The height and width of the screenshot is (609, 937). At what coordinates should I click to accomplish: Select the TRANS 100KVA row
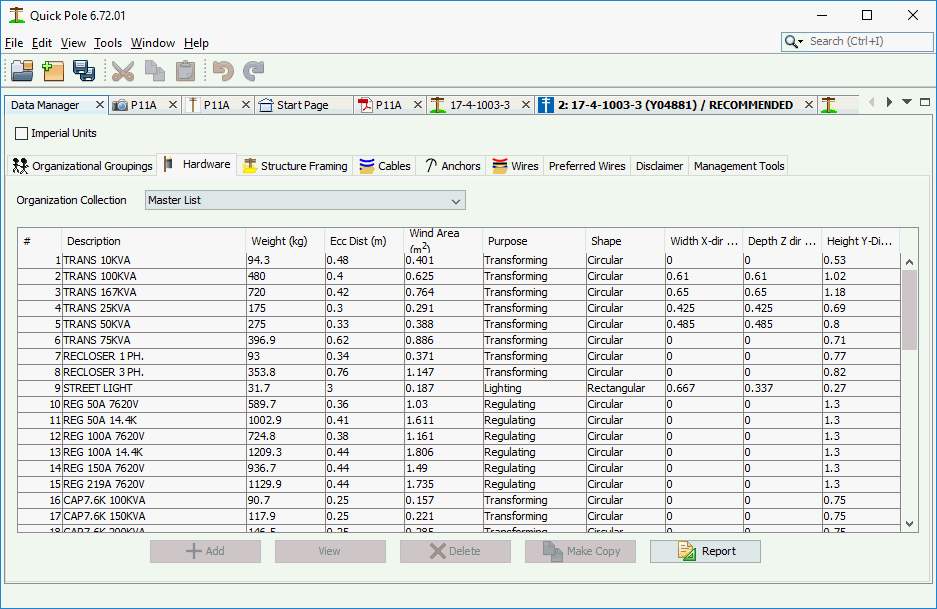(x=459, y=276)
